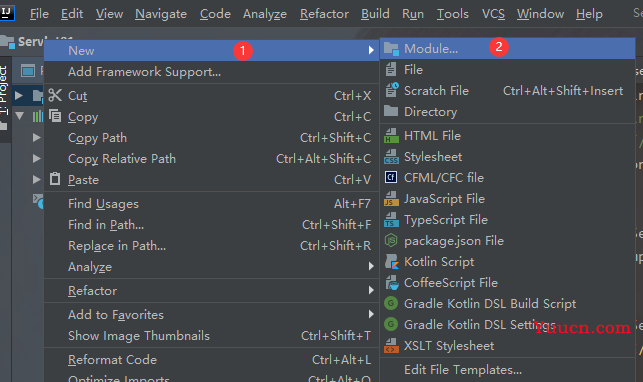The width and height of the screenshot is (643, 382).
Task: Open the Navigate menu in menu bar
Action: coord(161,14)
